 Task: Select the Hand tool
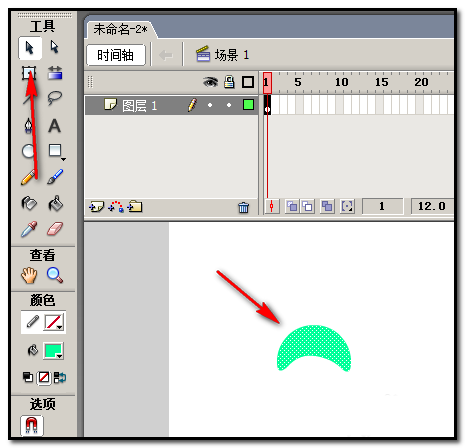29,275
